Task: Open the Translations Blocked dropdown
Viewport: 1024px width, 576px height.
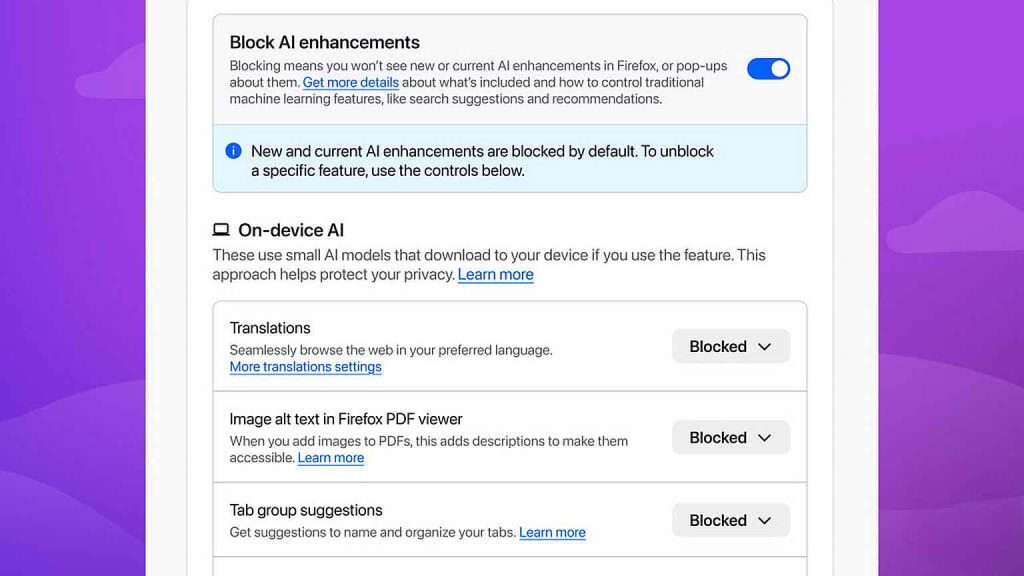Action: (730, 346)
